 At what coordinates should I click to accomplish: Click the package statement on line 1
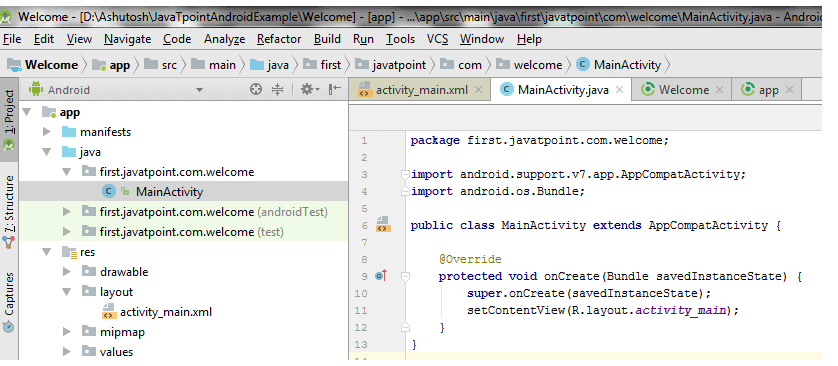point(540,141)
